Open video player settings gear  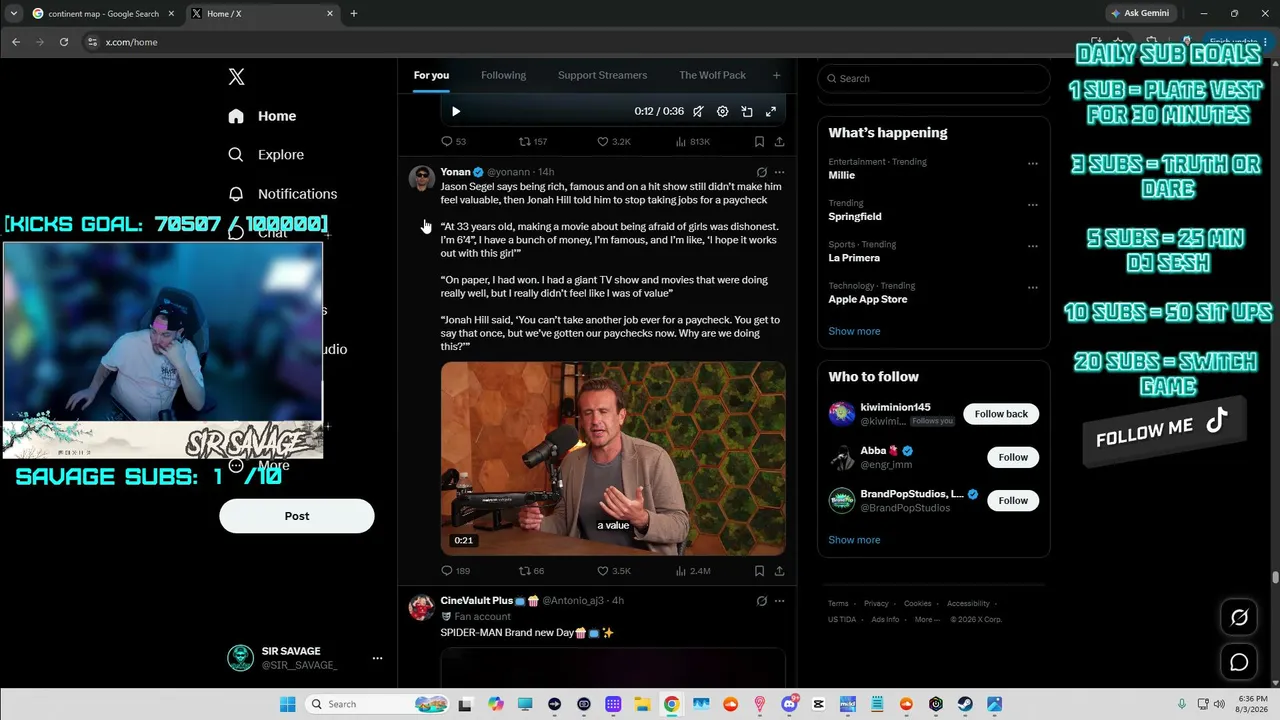click(722, 112)
